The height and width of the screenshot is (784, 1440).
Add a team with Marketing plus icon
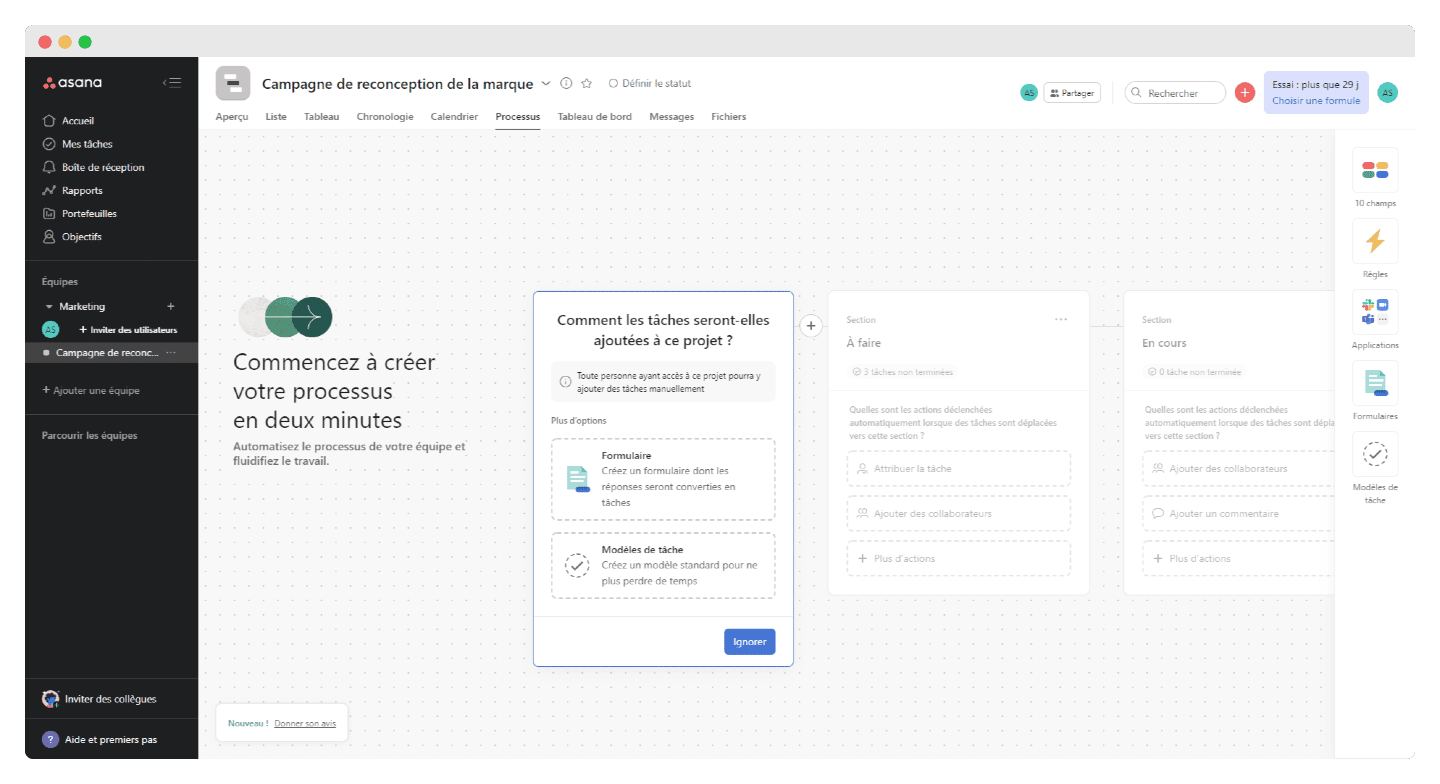point(170,306)
